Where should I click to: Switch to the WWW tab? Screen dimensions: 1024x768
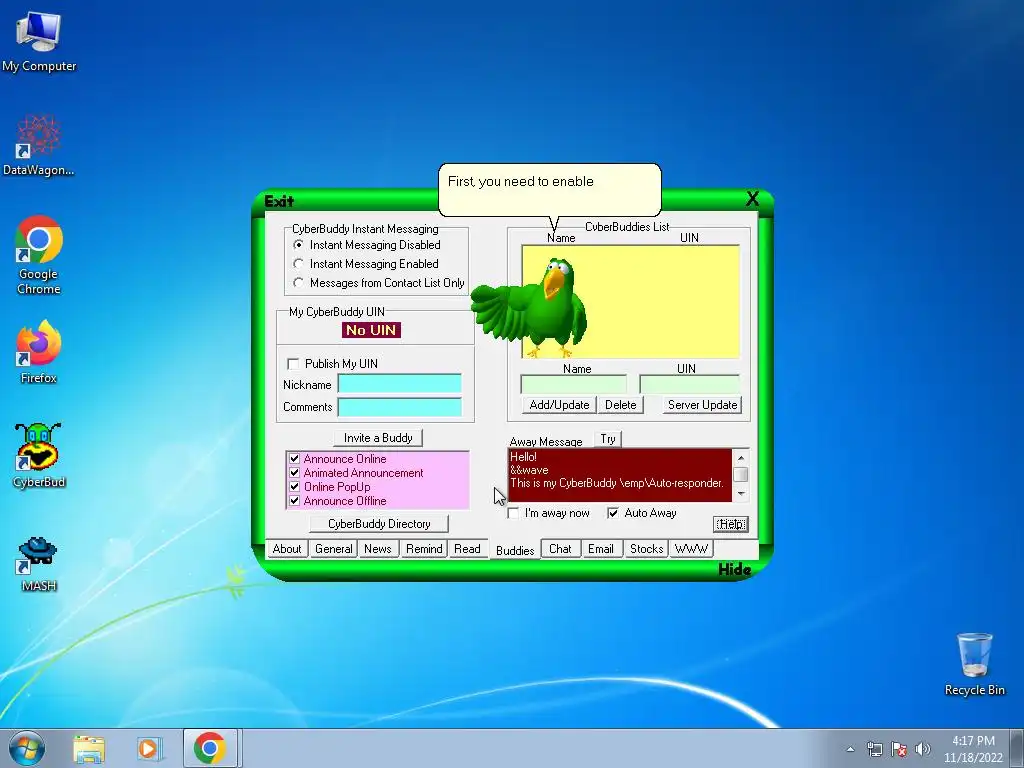(x=691, y=549)
